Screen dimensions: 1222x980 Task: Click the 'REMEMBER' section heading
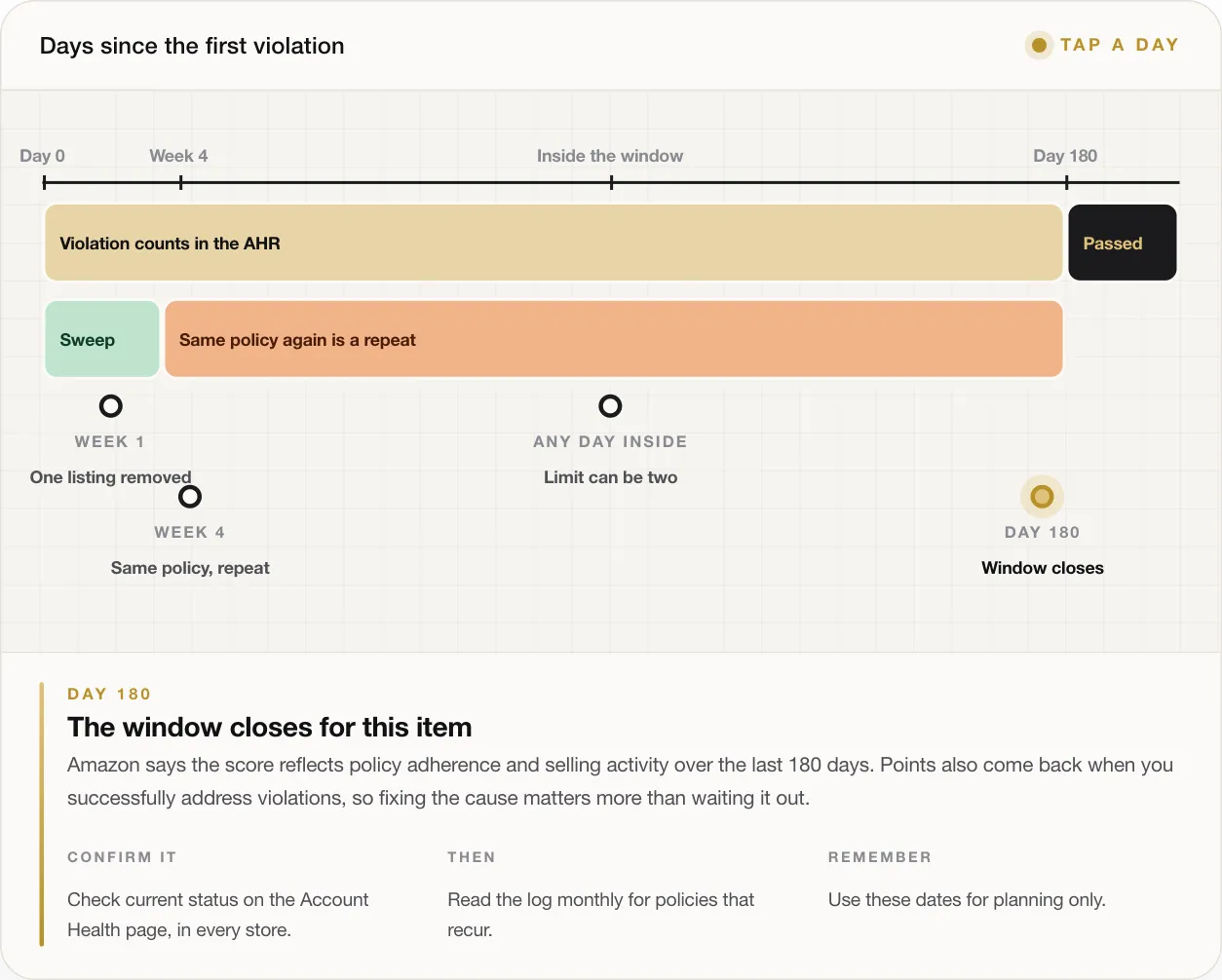[880, 857]
